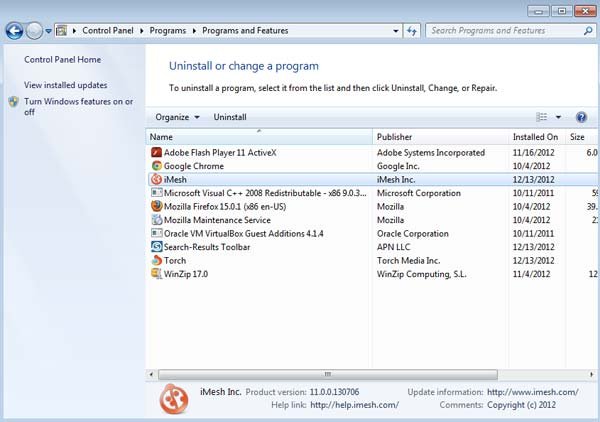Click the blue help icon

point(581,117)
